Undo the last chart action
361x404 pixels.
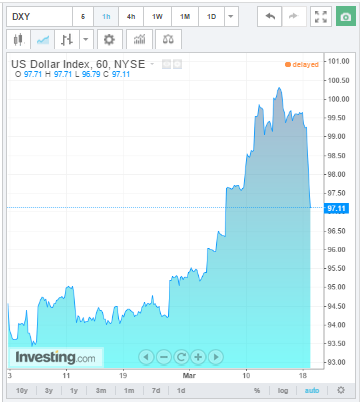pyautogui.click(x=270, y=16)
